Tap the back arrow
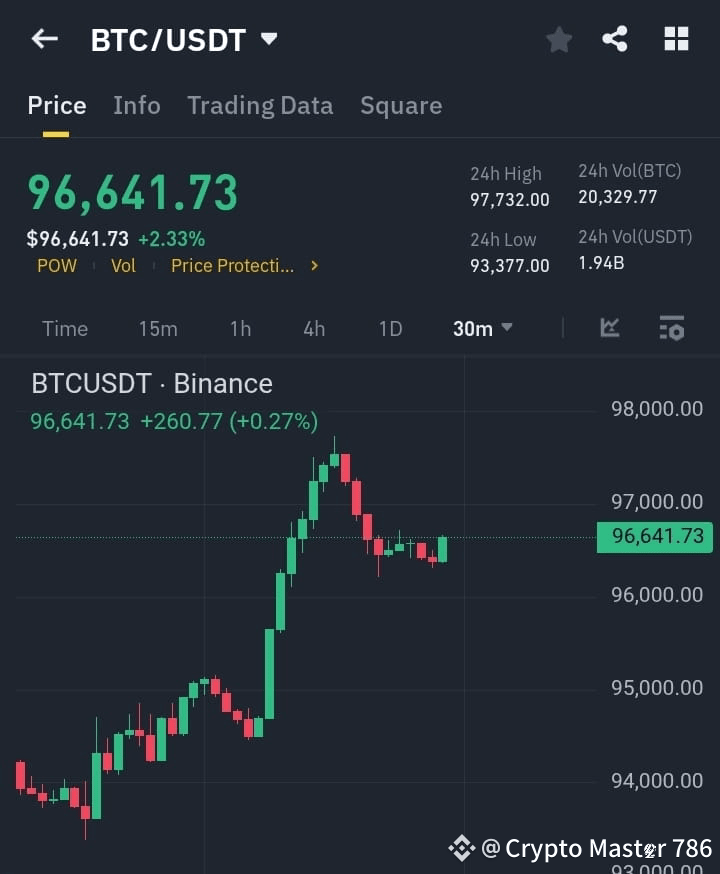Screen dimensions: 720x874 coord(44,38)
